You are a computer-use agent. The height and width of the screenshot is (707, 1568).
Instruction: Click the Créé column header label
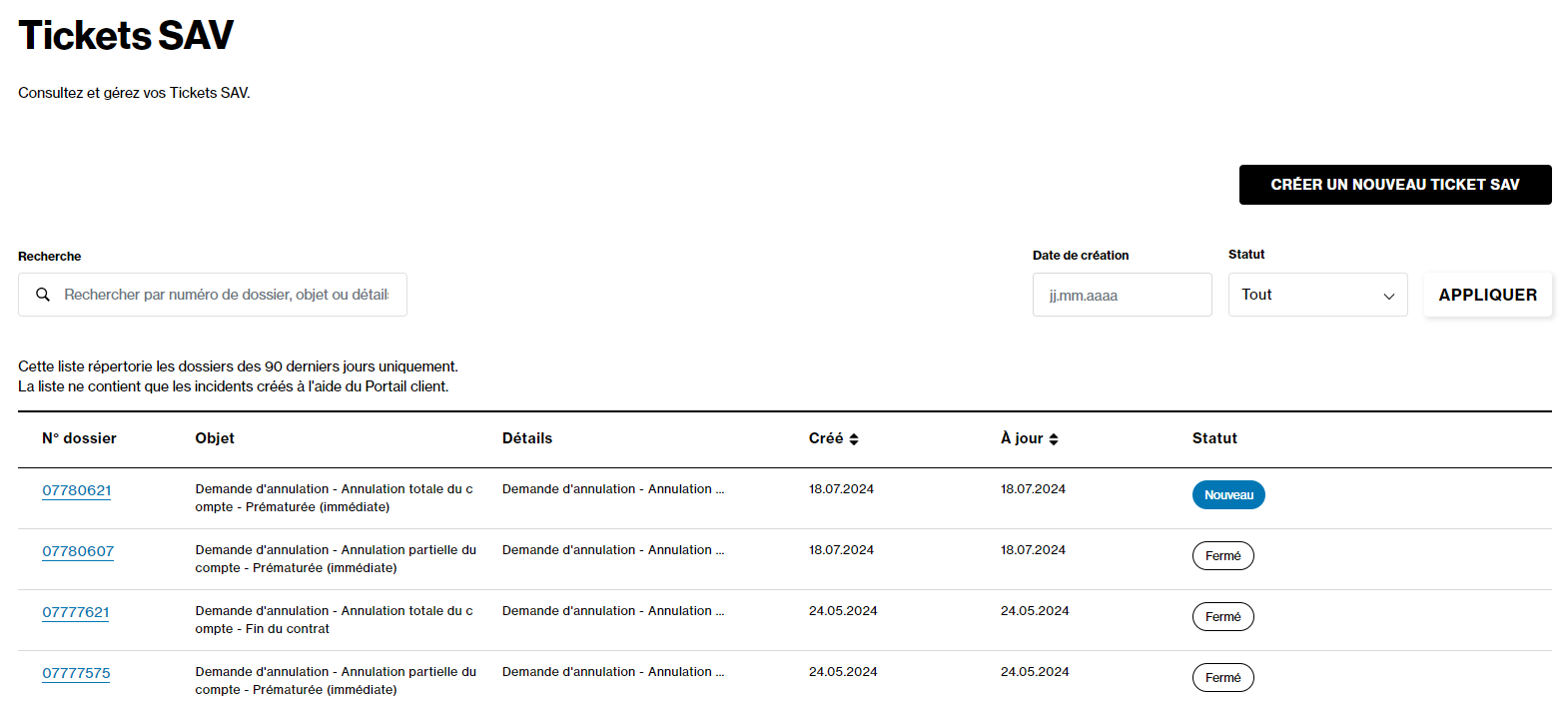[826, 438]
